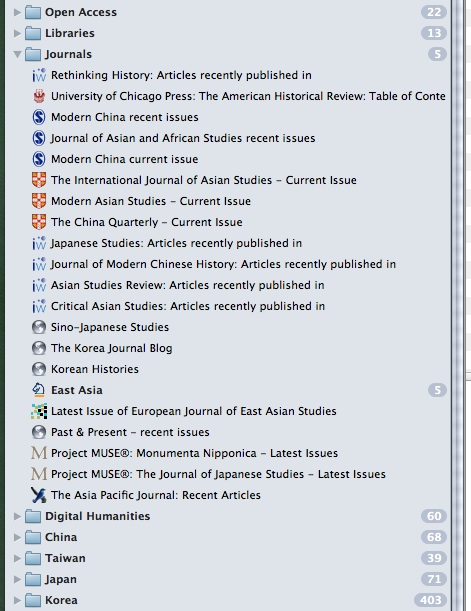Click the Monumenta Nipponica Project MUSE icon
Image resolution: width=471 pixels, height=611 pixels.
pos(39,453)
